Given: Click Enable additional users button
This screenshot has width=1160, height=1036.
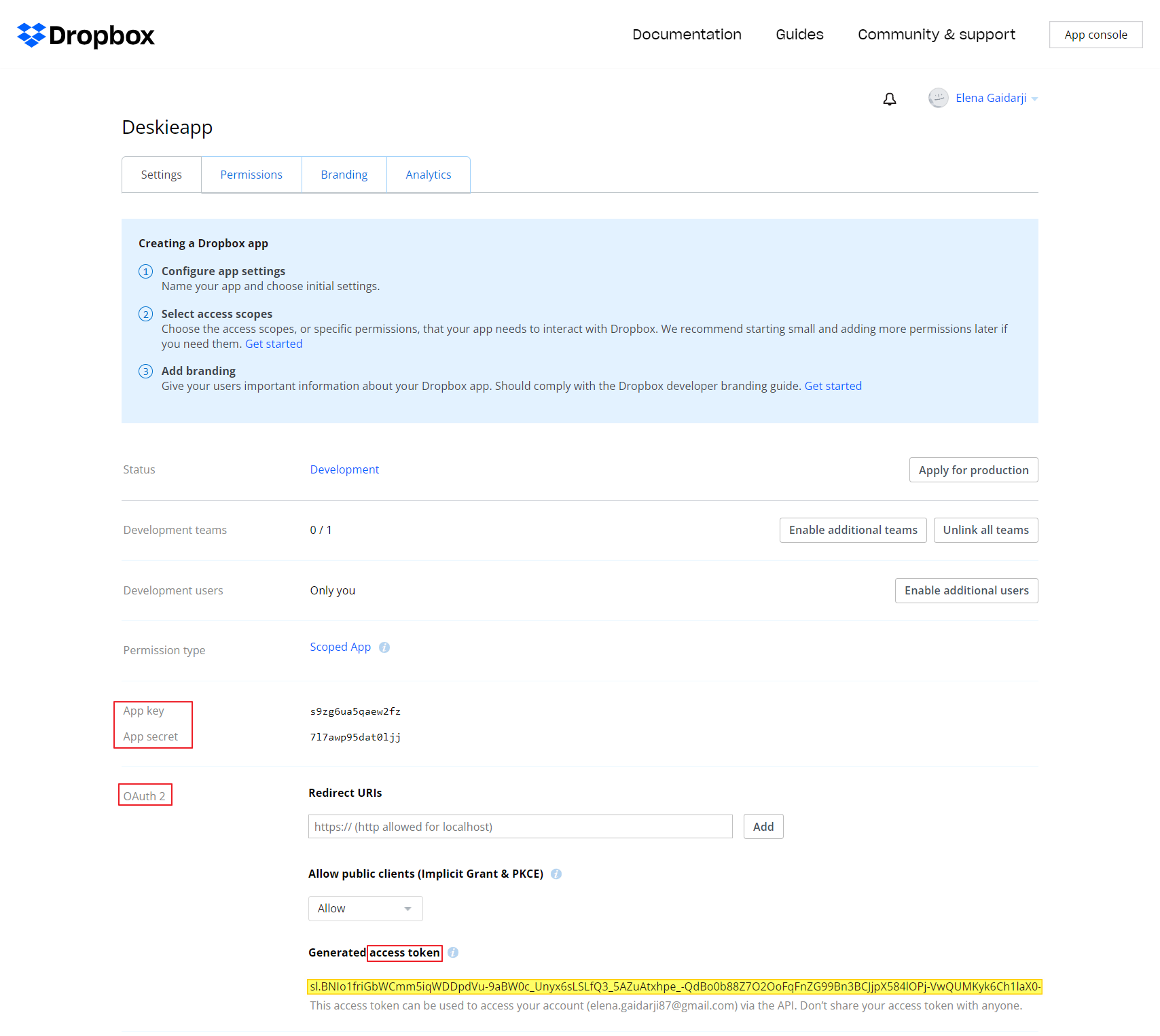Looking at the screenshot, I should (966, 590).
